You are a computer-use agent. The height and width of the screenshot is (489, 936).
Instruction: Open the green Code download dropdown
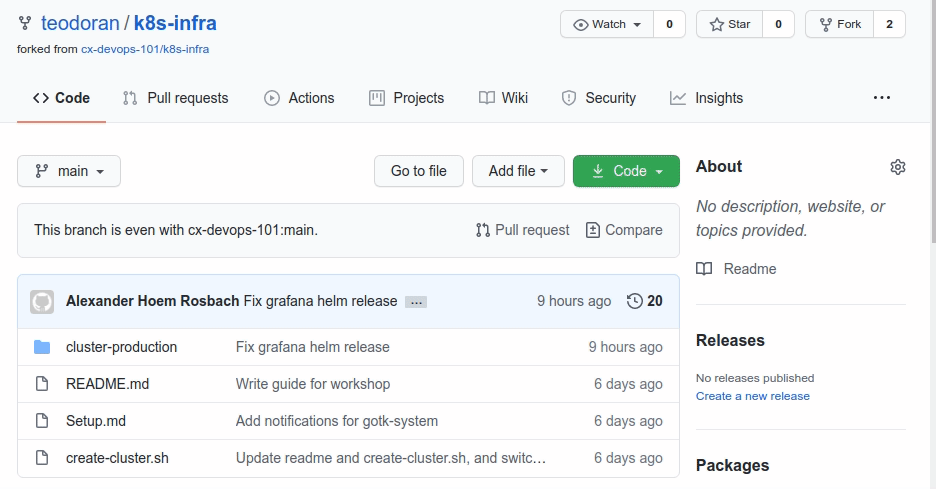coord(626,171)
